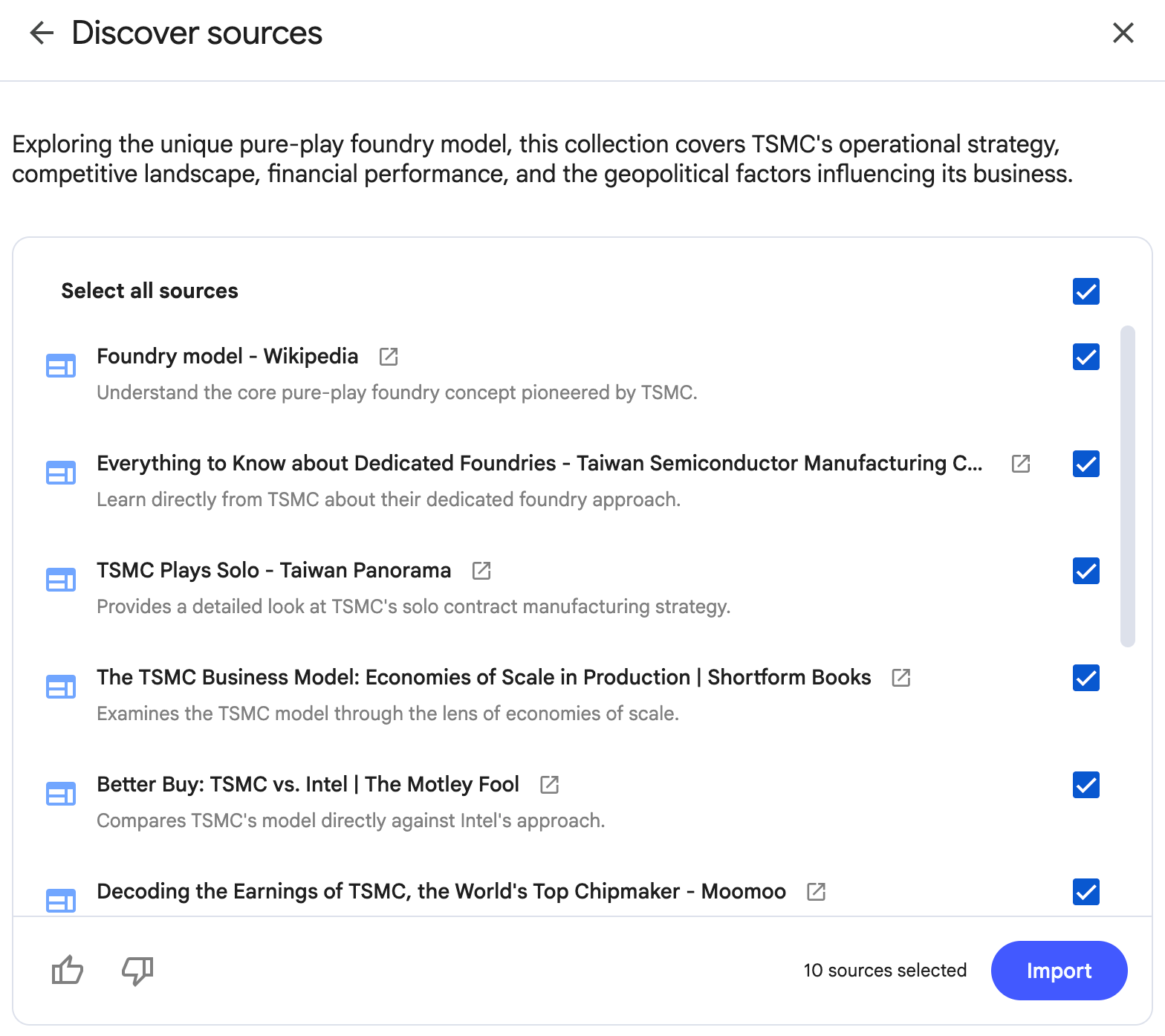
Task: Open external link icon for Motley Fool source
Action: tap(549, 785)
